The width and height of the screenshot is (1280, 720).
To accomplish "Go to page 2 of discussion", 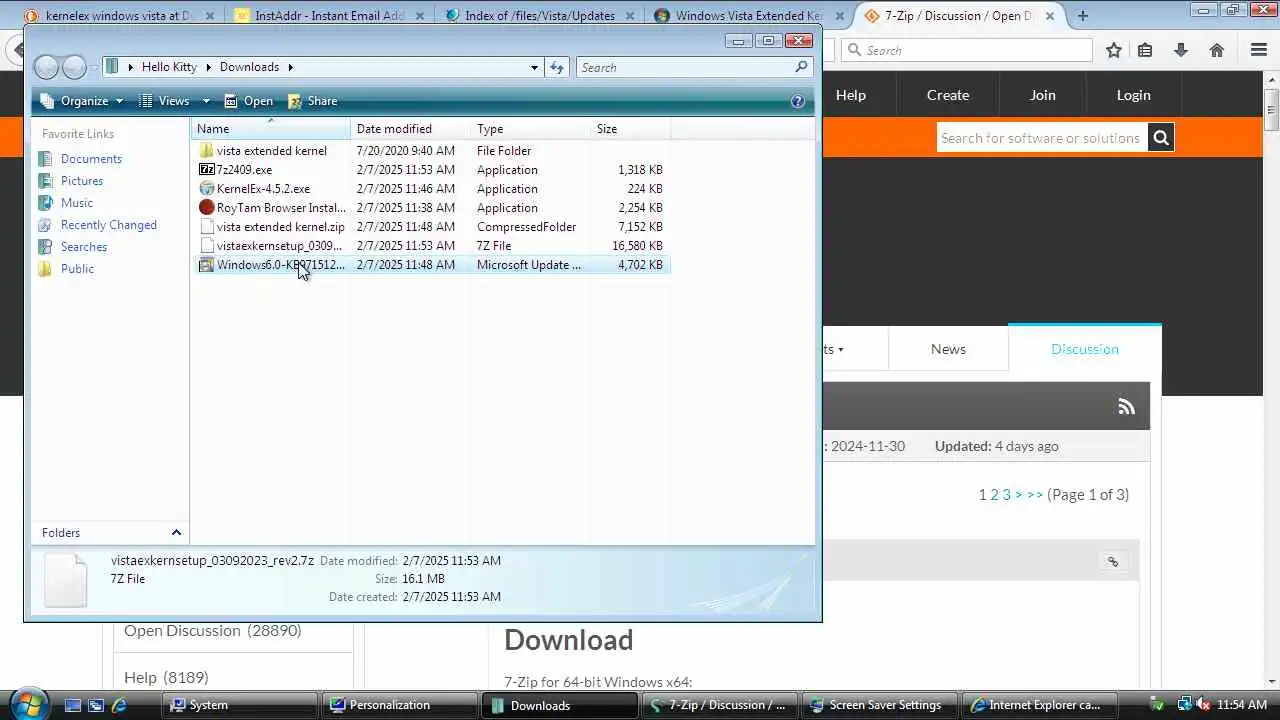I will coord(994,495).
